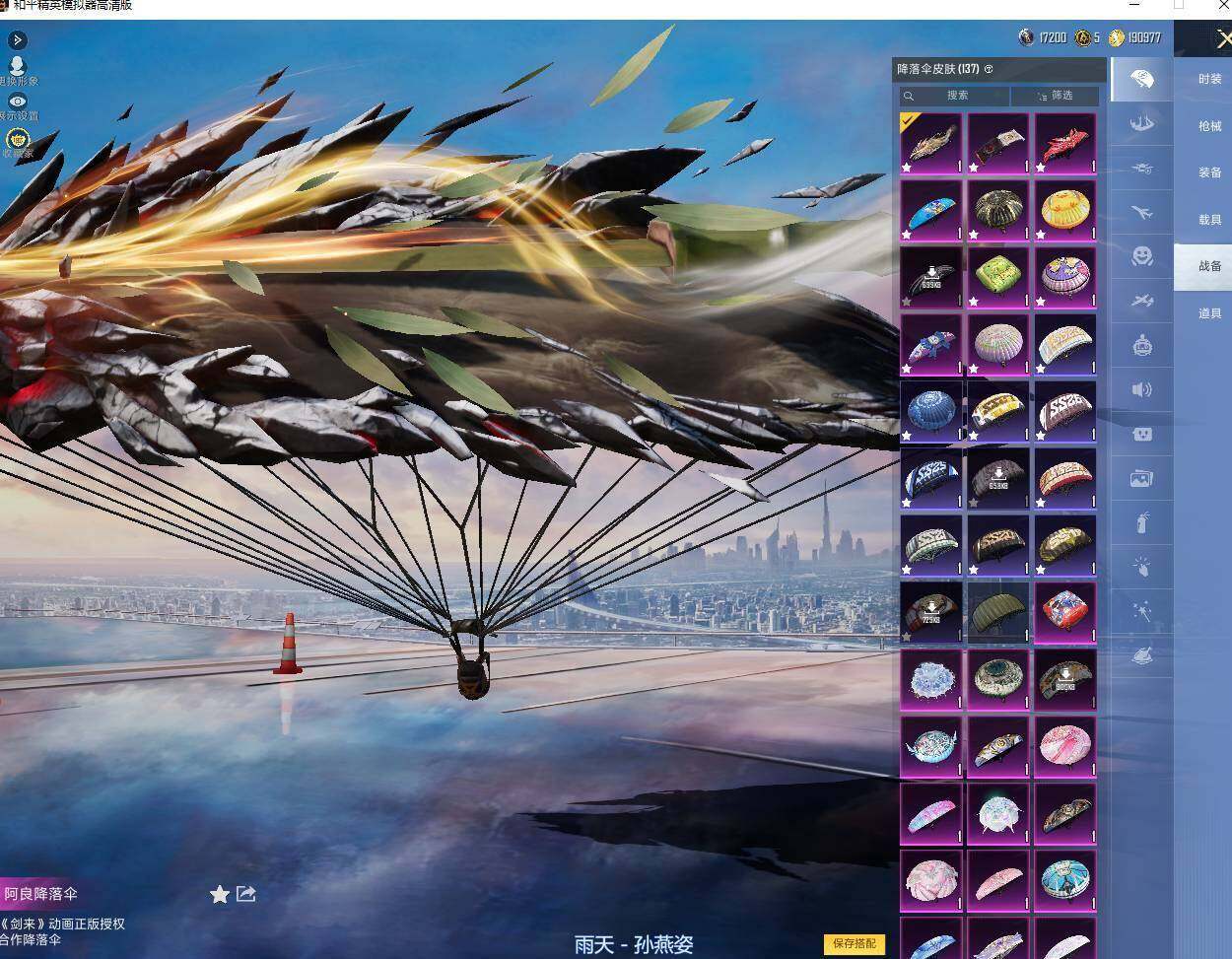Click the 保存搭配 save outfit button
Screen dimensions: 1232x959
click(x=855, y=943)
